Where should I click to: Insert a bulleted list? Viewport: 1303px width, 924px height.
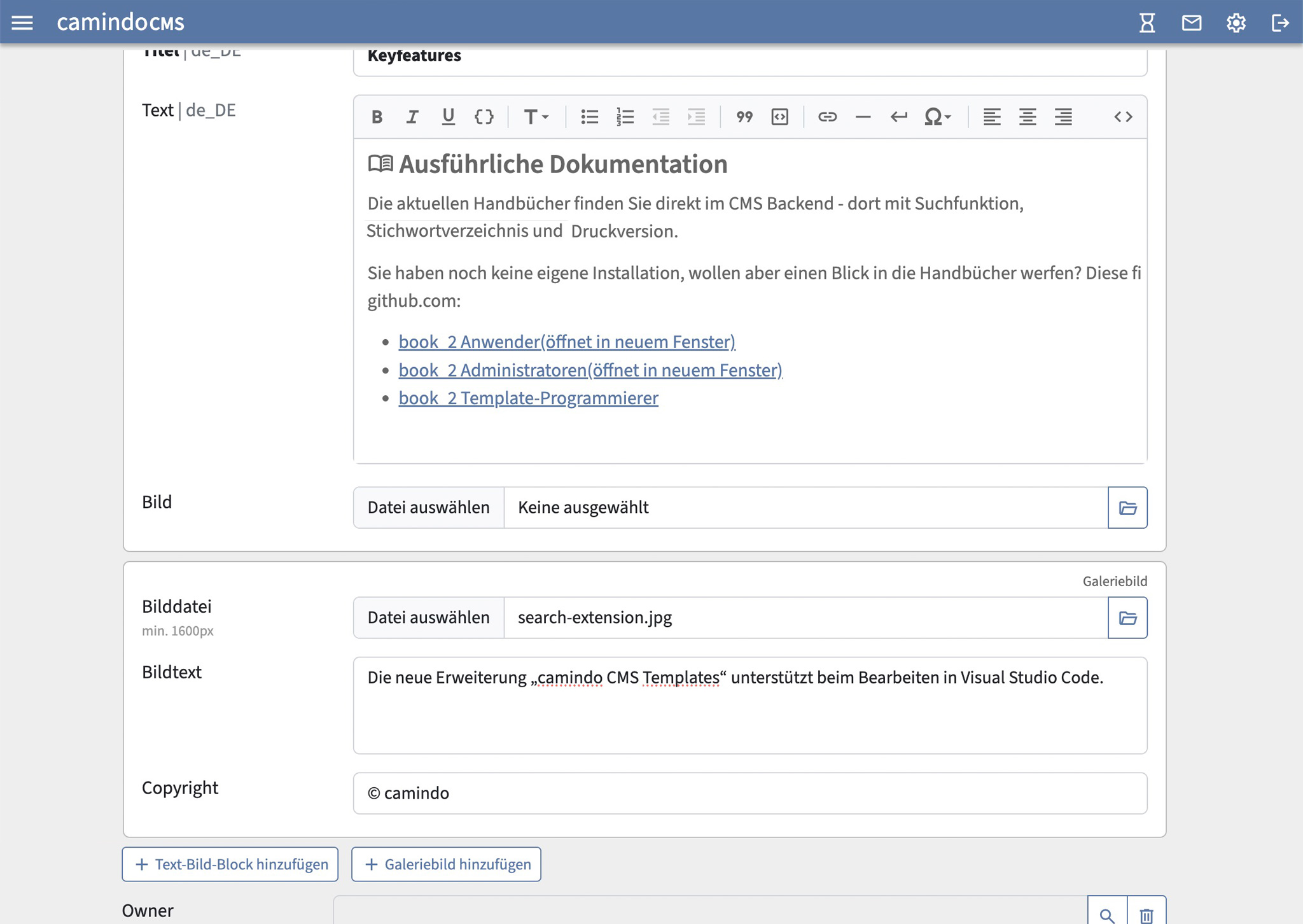(589, 116)
